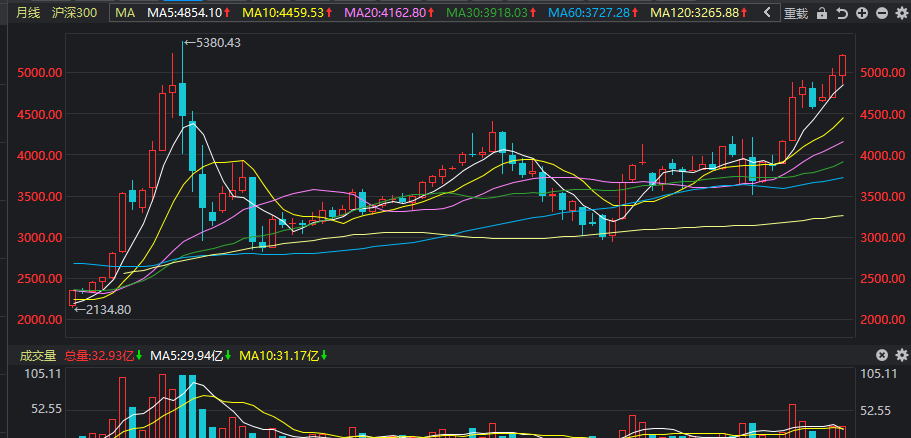911x438 pixels.
Task: Select the 月线 monthly period label
Action: 28,12
